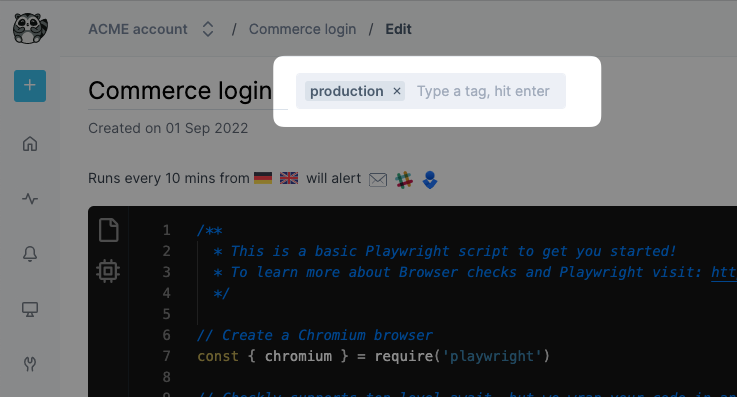
Task: Select the file icon in code editor
Action: (109, 230)
